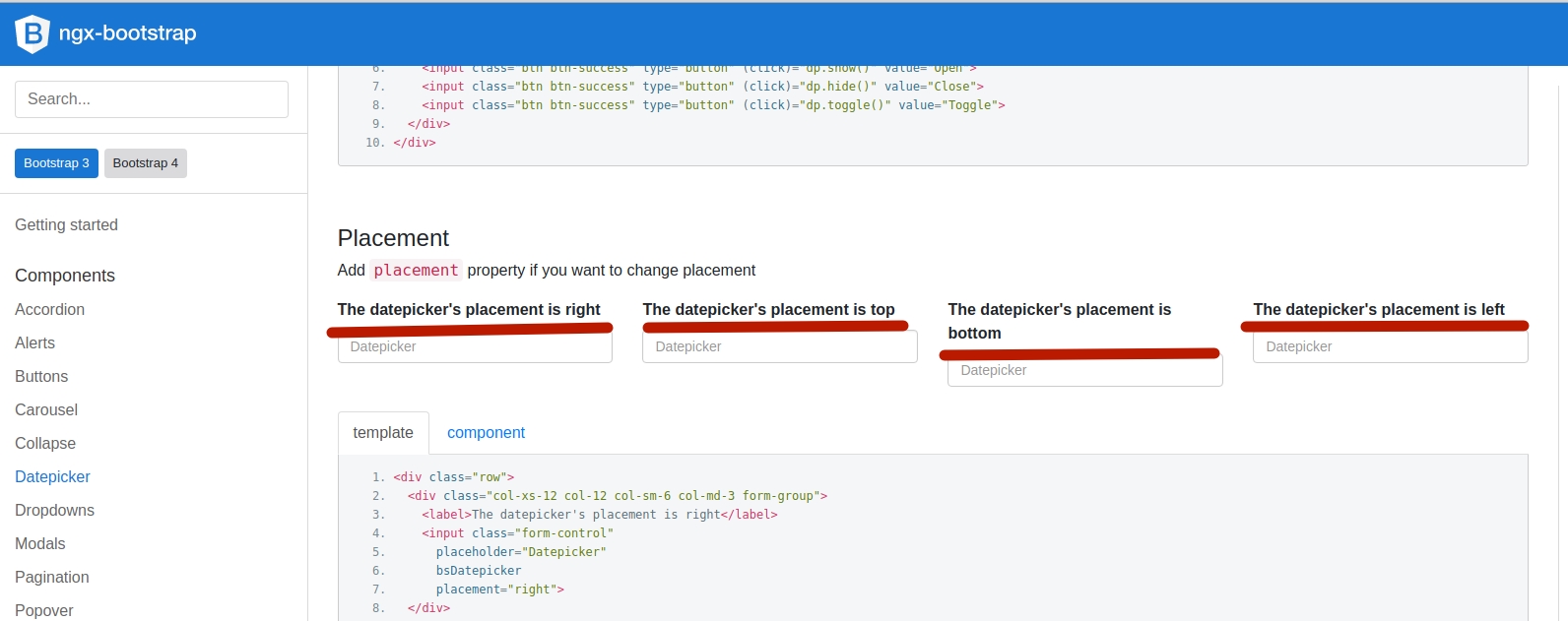Screen dimensions: 1568x621
Task: Open the datepicker with left placement
Action: pos(1391,346)
